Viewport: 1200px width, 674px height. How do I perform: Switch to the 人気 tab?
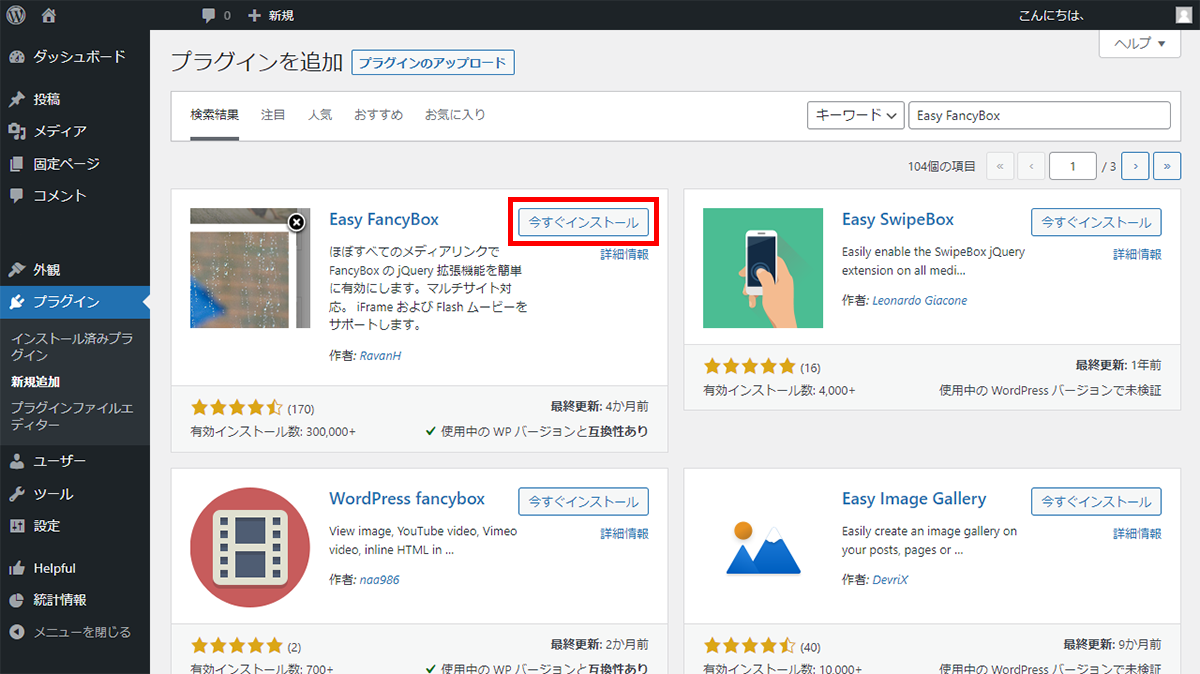[320, 115]
